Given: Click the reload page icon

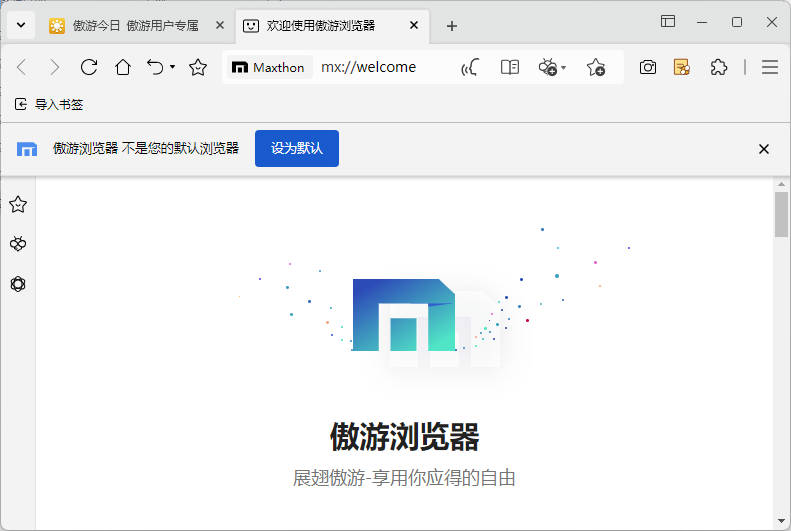Looking at the screenshot, I should point(89,67).
